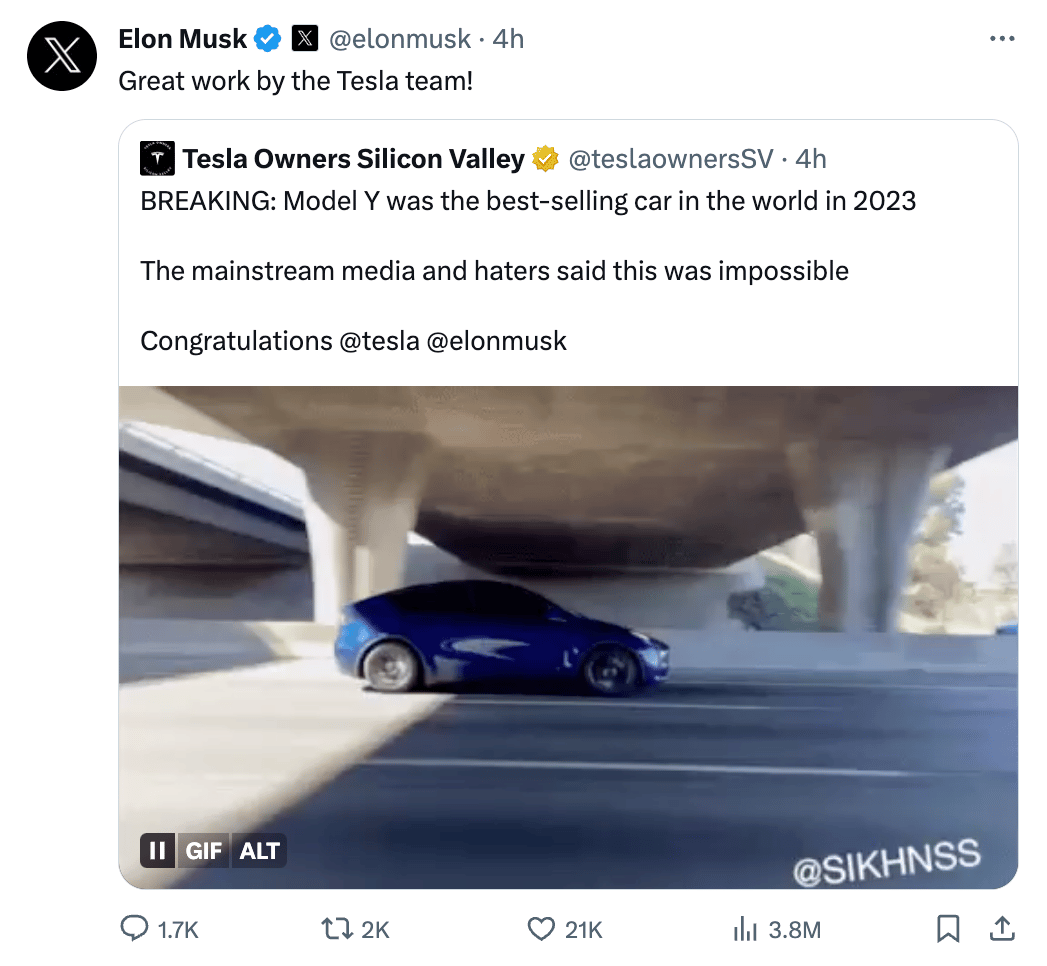1047x966 pixels.
Task: Bookmark this post
Action: point(947,929)
